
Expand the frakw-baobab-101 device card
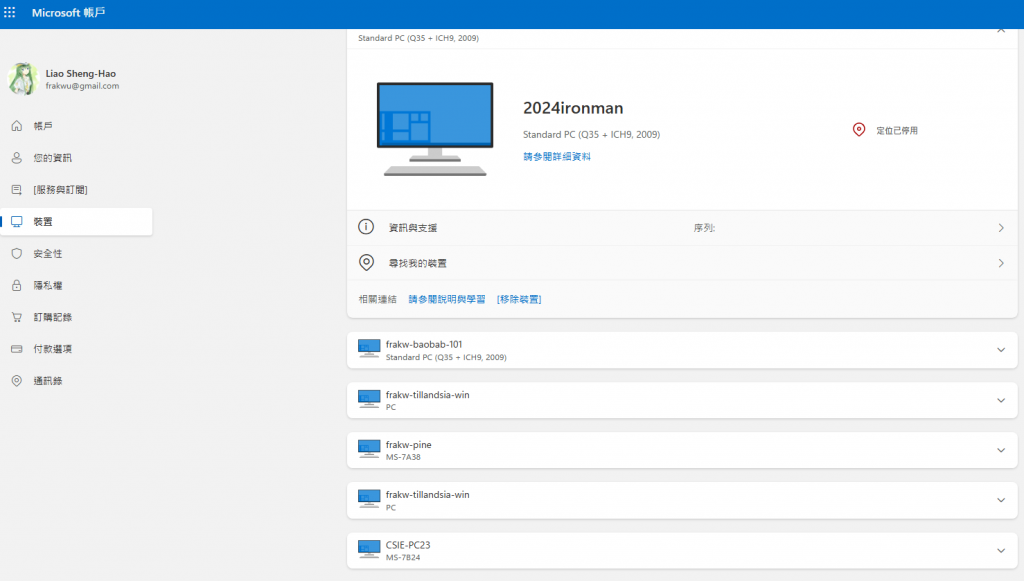tap(1000, 350)
